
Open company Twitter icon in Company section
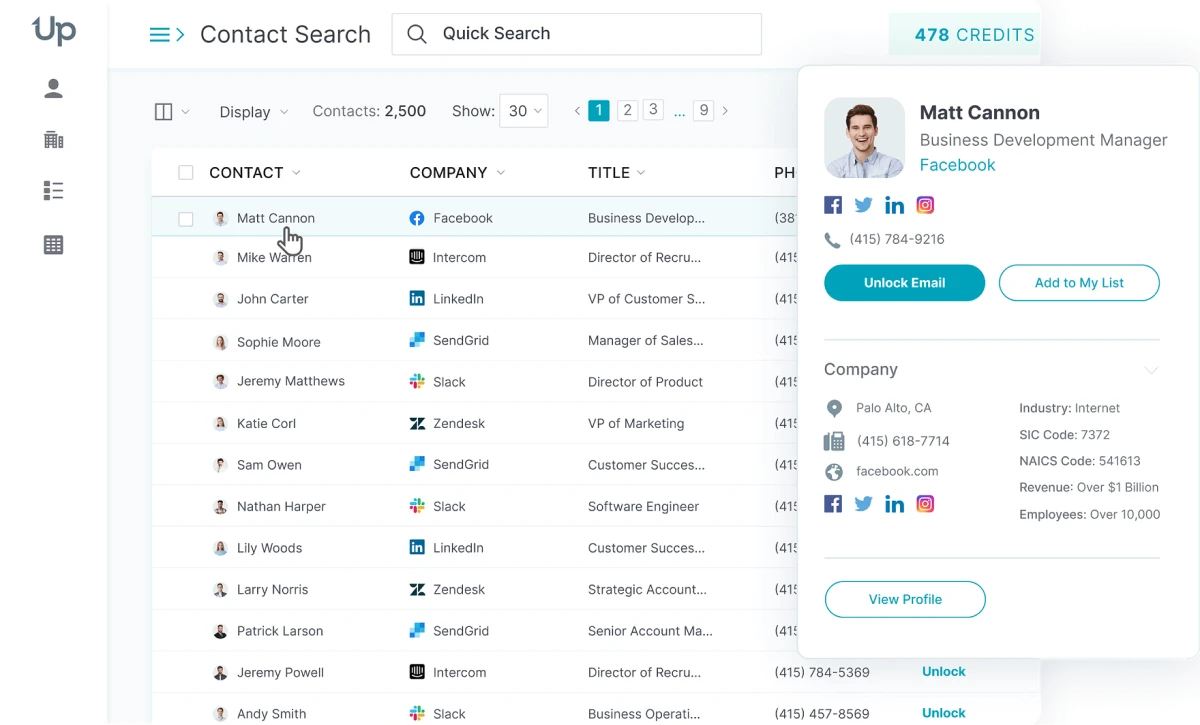[864, 504]
